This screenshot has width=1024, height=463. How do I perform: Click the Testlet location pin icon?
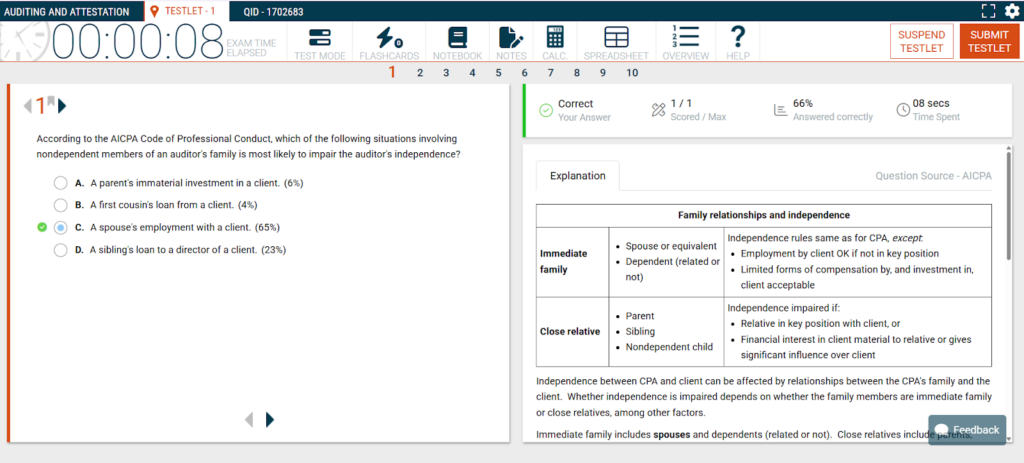[x=155, y=11]
